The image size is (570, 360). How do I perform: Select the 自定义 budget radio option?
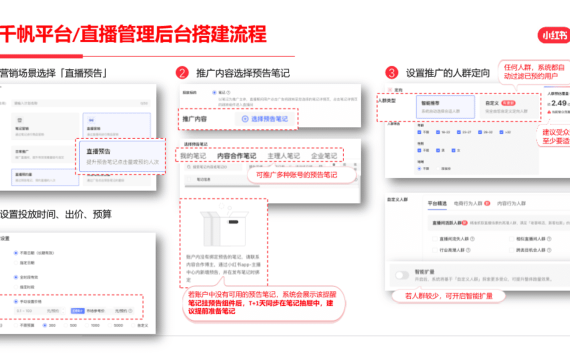(x=133, y=325)
